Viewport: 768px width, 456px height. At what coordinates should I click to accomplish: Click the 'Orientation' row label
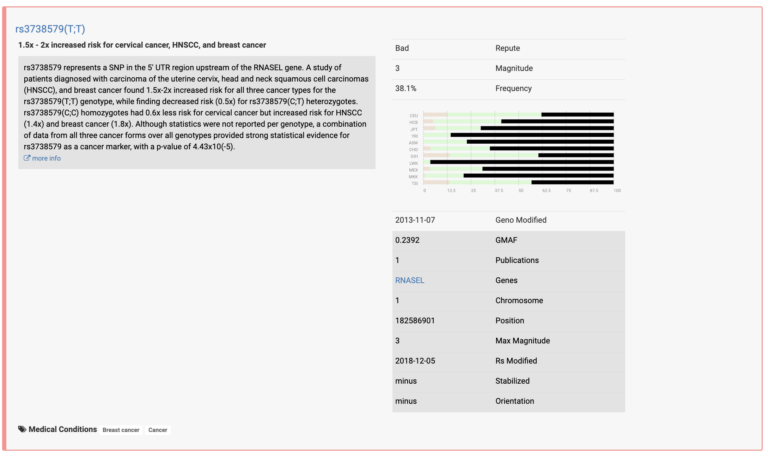click(514, 401)
